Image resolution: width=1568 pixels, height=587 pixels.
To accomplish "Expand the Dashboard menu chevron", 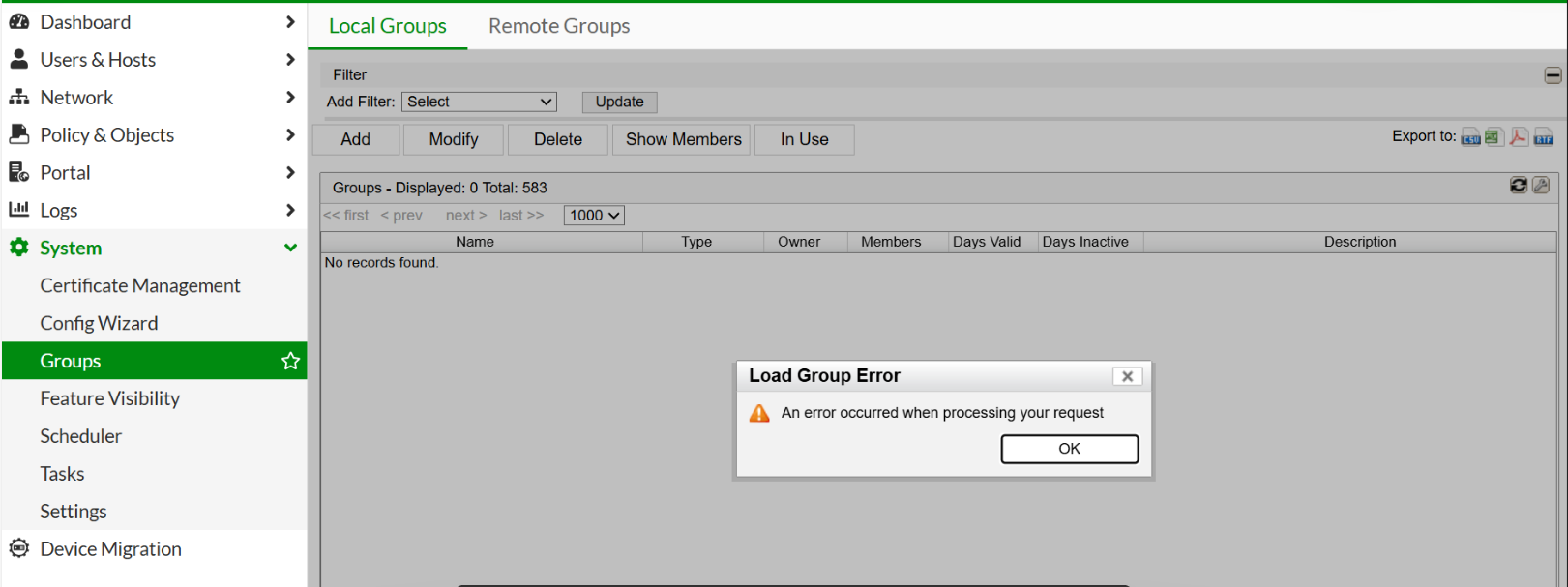I will [x=290, y=22].
